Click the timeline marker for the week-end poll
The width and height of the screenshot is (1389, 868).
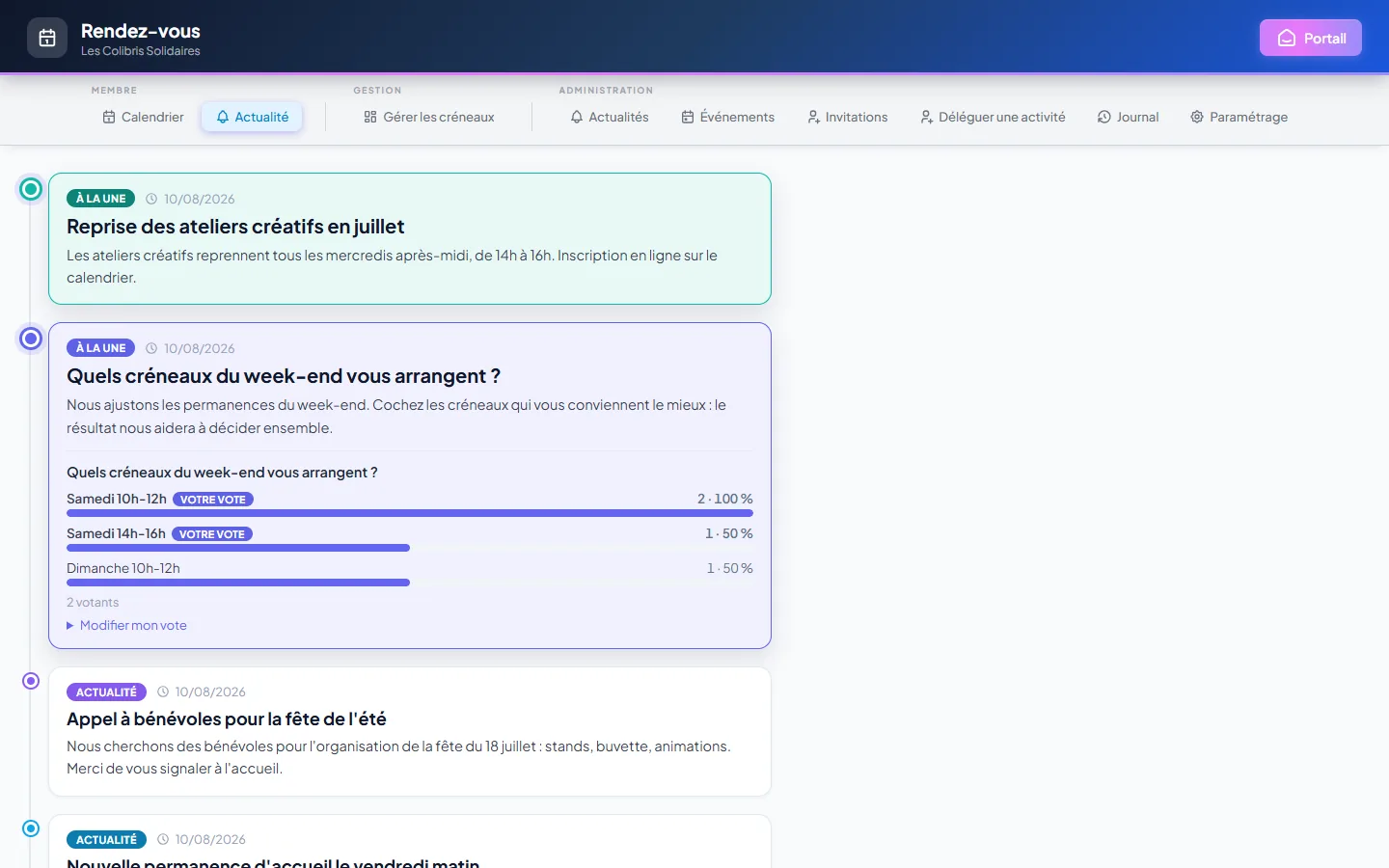point(31,339)
